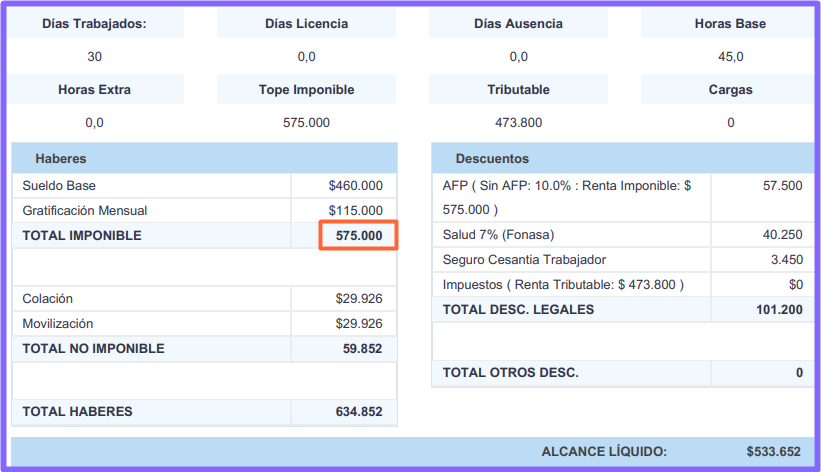Select the 'Días Ausencia' header

point(518,24)
